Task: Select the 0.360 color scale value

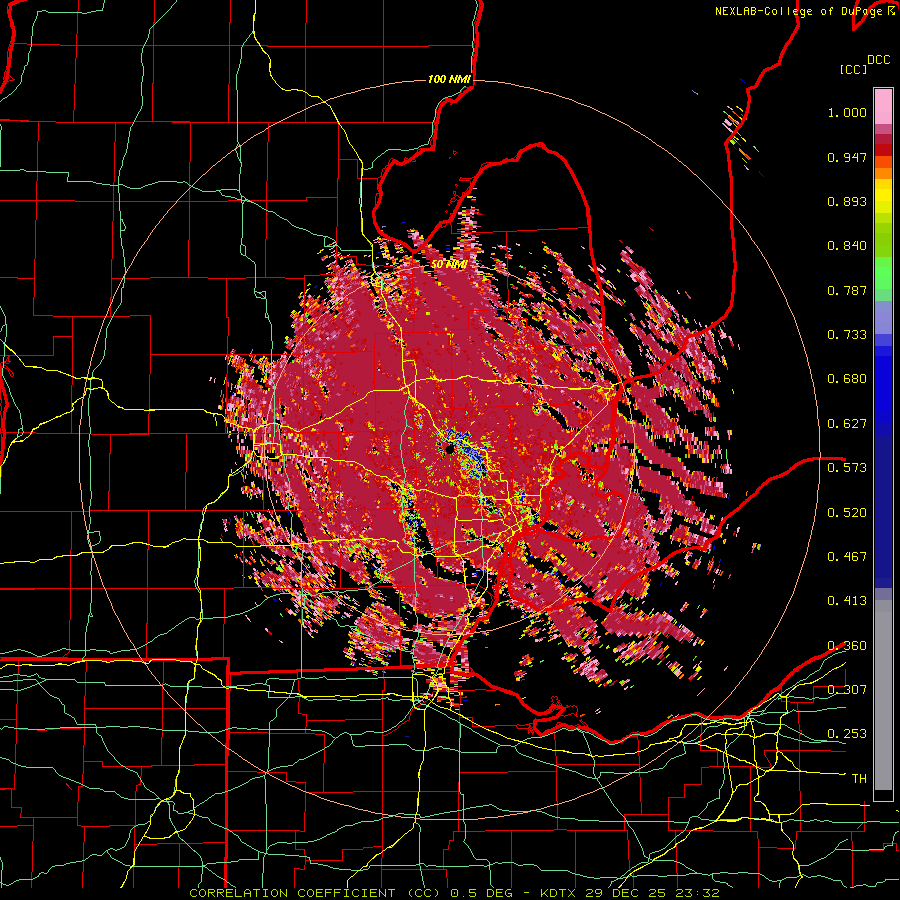Action: (x=847, y=646)
